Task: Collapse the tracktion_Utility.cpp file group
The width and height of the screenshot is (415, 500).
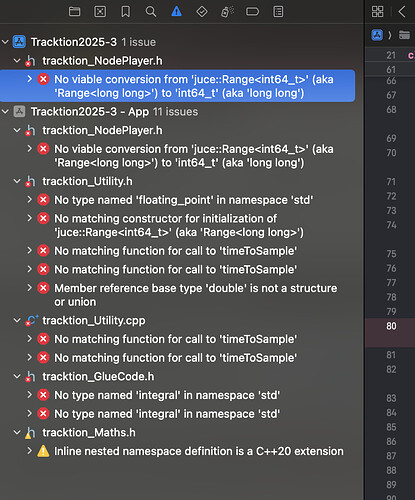Action: [x=17, y=321]
